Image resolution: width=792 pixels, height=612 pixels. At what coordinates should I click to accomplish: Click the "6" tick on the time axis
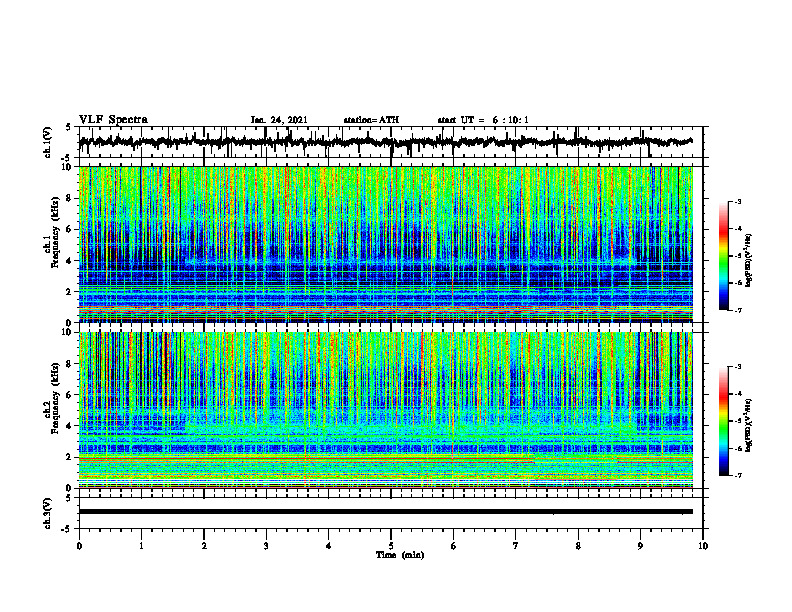click(x=454, y=546)
